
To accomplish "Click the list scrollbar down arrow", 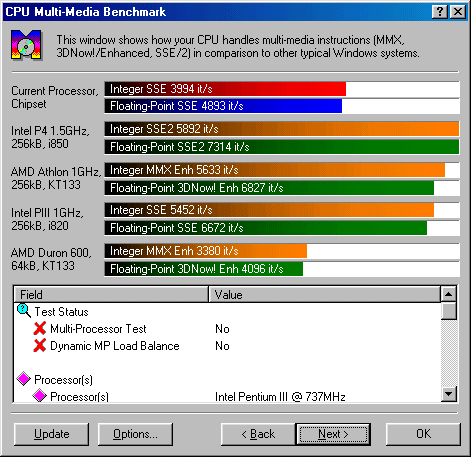I will click(449, 394).
